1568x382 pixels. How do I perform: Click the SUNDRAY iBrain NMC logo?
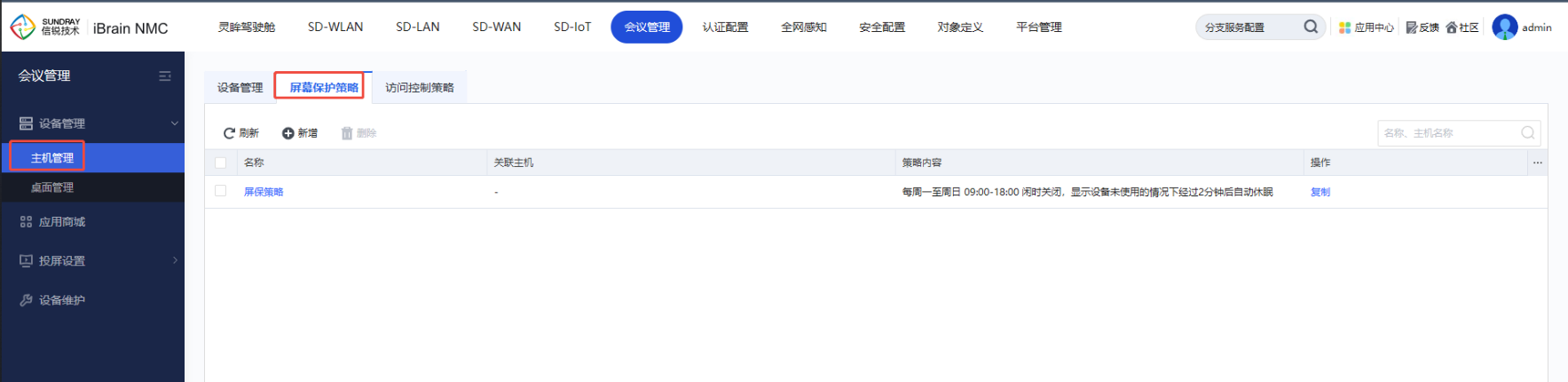pyautogui.click(x=89, y=28)
